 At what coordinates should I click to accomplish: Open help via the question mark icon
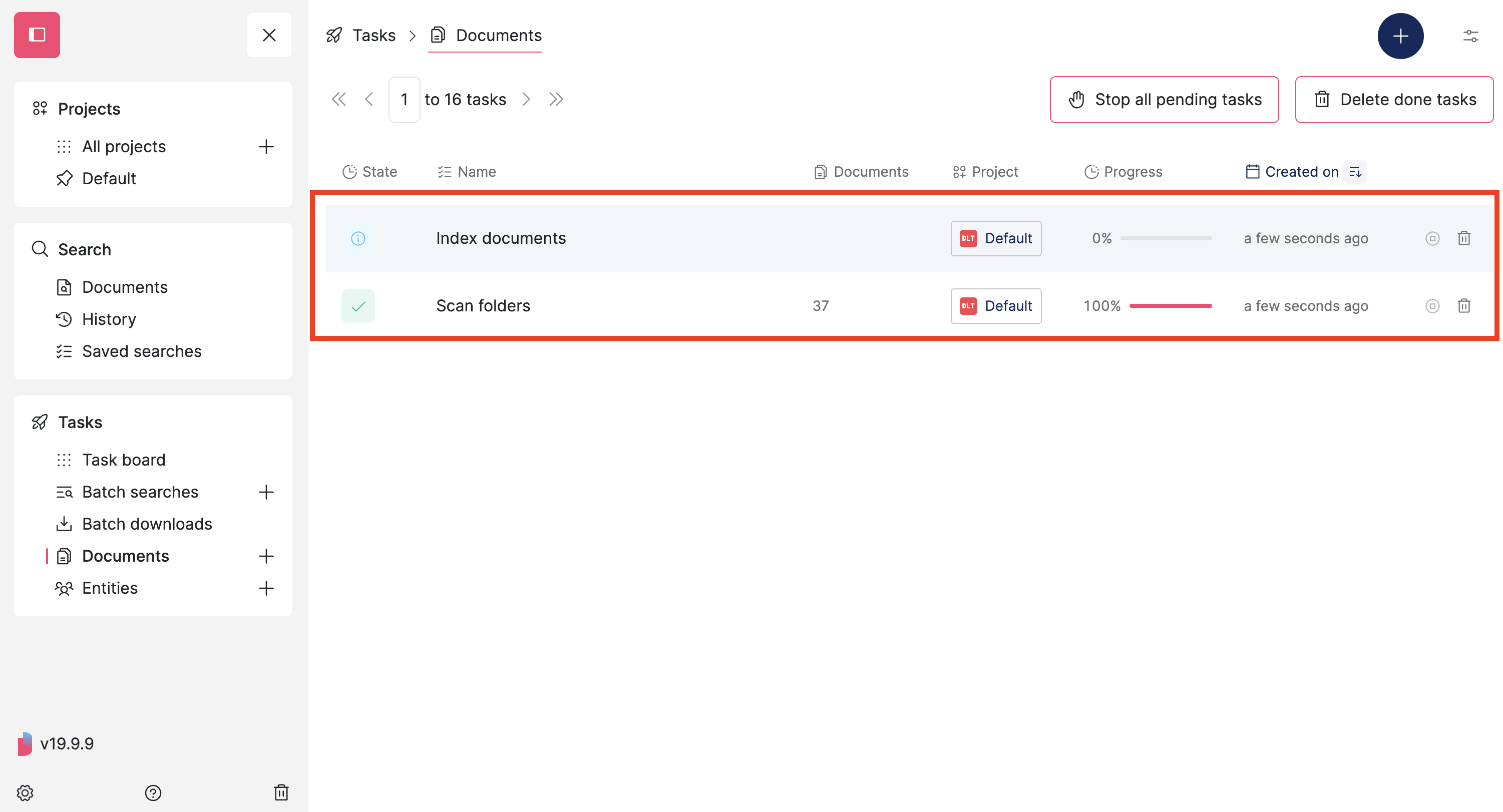pos(153,793)
